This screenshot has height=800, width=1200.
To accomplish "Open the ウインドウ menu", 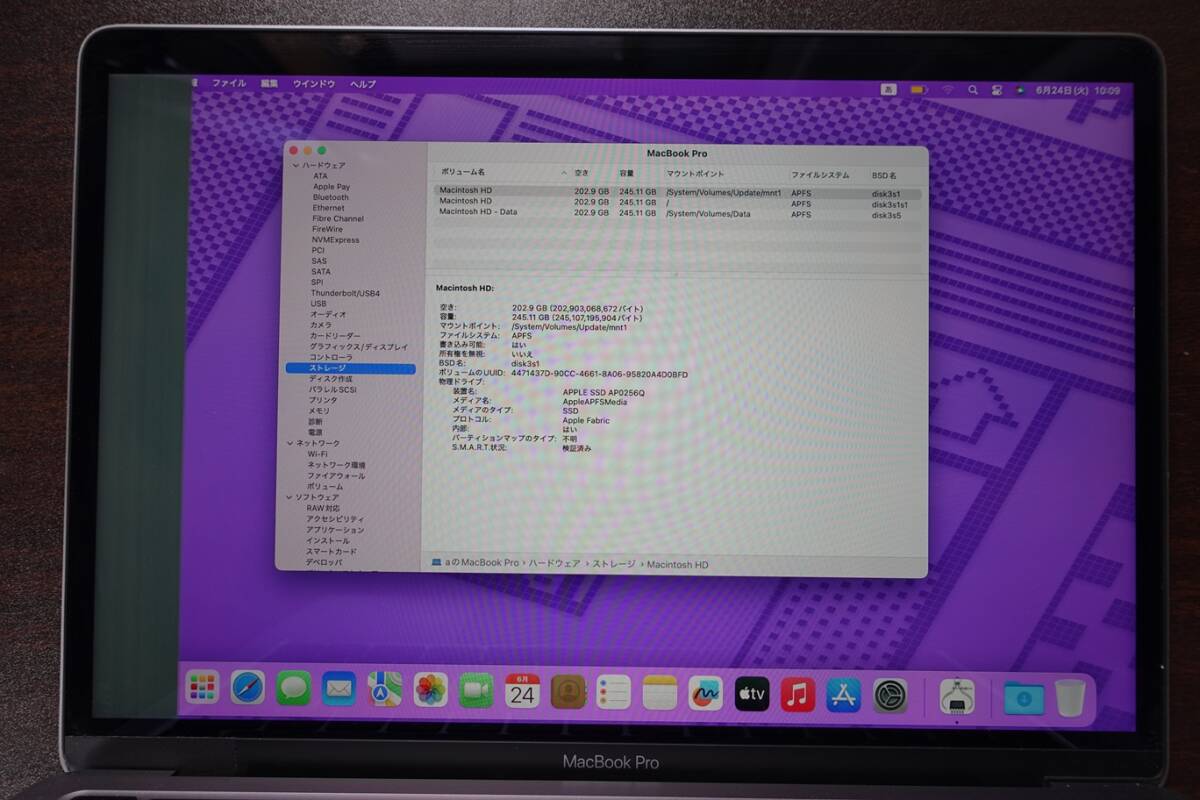I will [x=314, y=84].
